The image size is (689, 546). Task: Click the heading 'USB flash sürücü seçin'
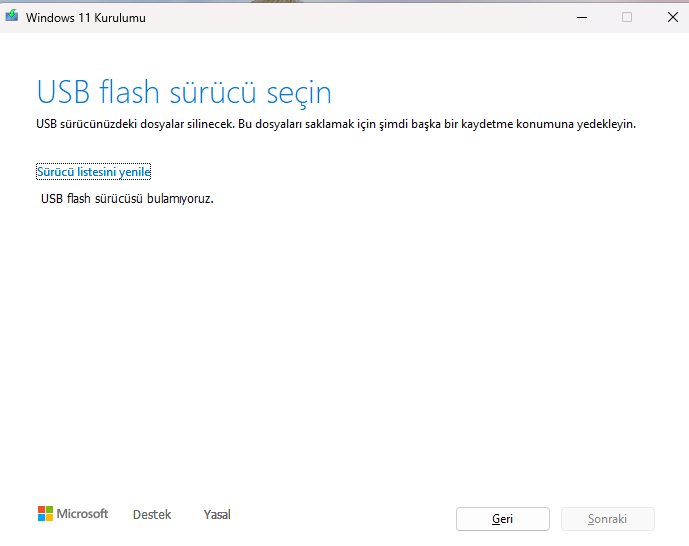tap(184, 92)
